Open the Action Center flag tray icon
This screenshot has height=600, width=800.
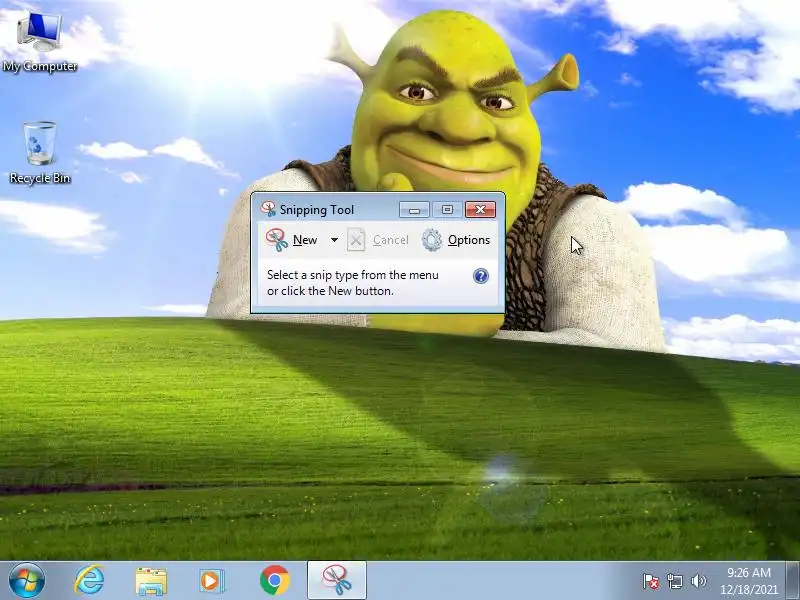click(651, 581)
